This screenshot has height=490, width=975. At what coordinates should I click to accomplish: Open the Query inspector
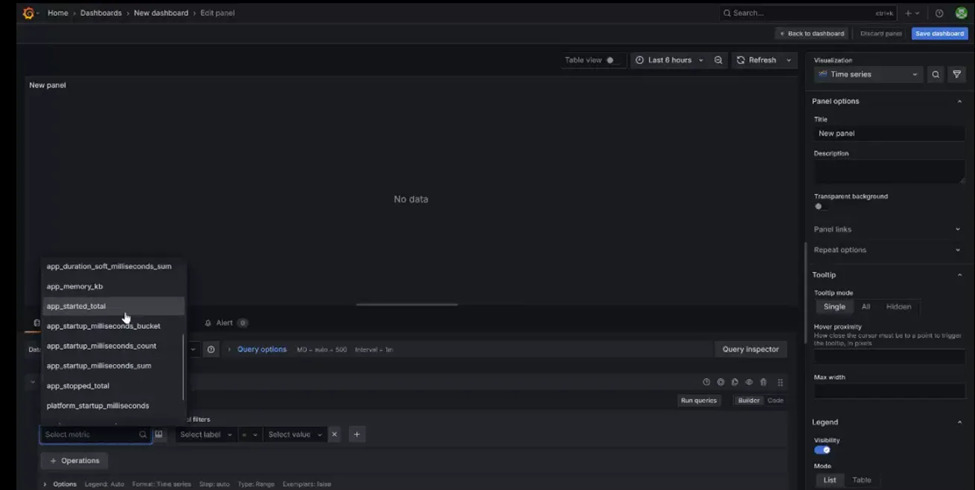(751, 349)
